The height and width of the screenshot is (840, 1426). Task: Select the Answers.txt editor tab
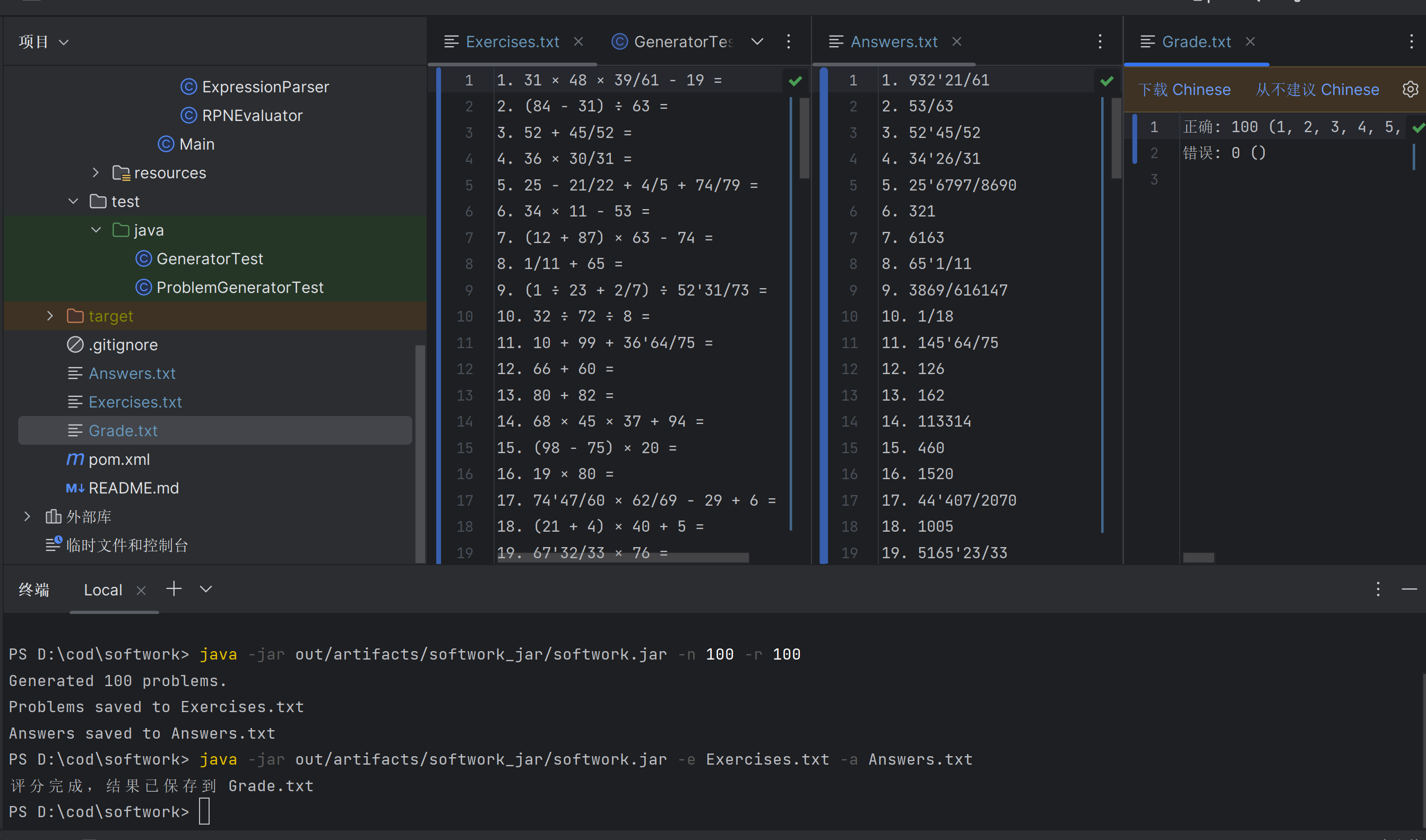[893, 41]
